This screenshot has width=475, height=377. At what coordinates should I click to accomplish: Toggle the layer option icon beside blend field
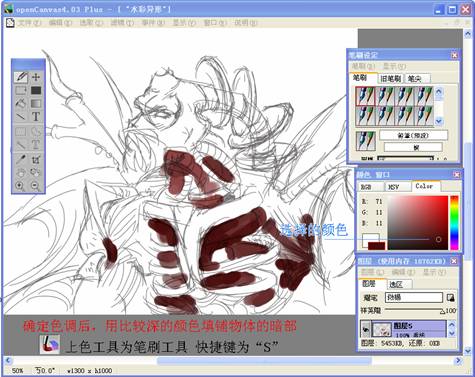point(450,297)
